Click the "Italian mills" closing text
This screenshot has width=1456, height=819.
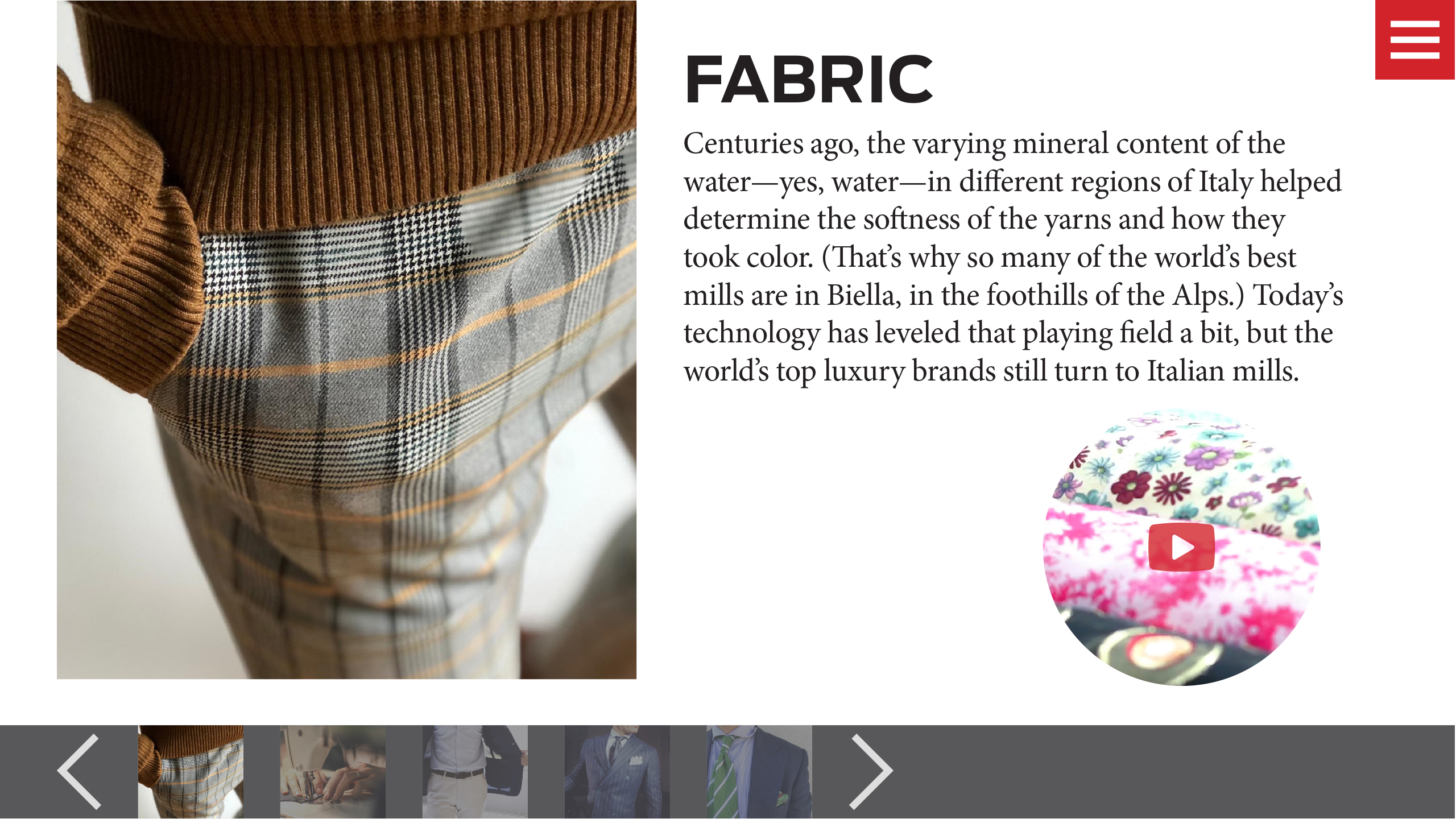(1223, 371)
